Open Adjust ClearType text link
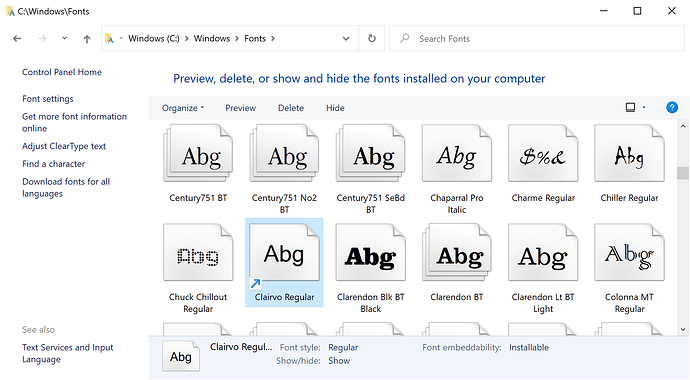 (64, 146)
